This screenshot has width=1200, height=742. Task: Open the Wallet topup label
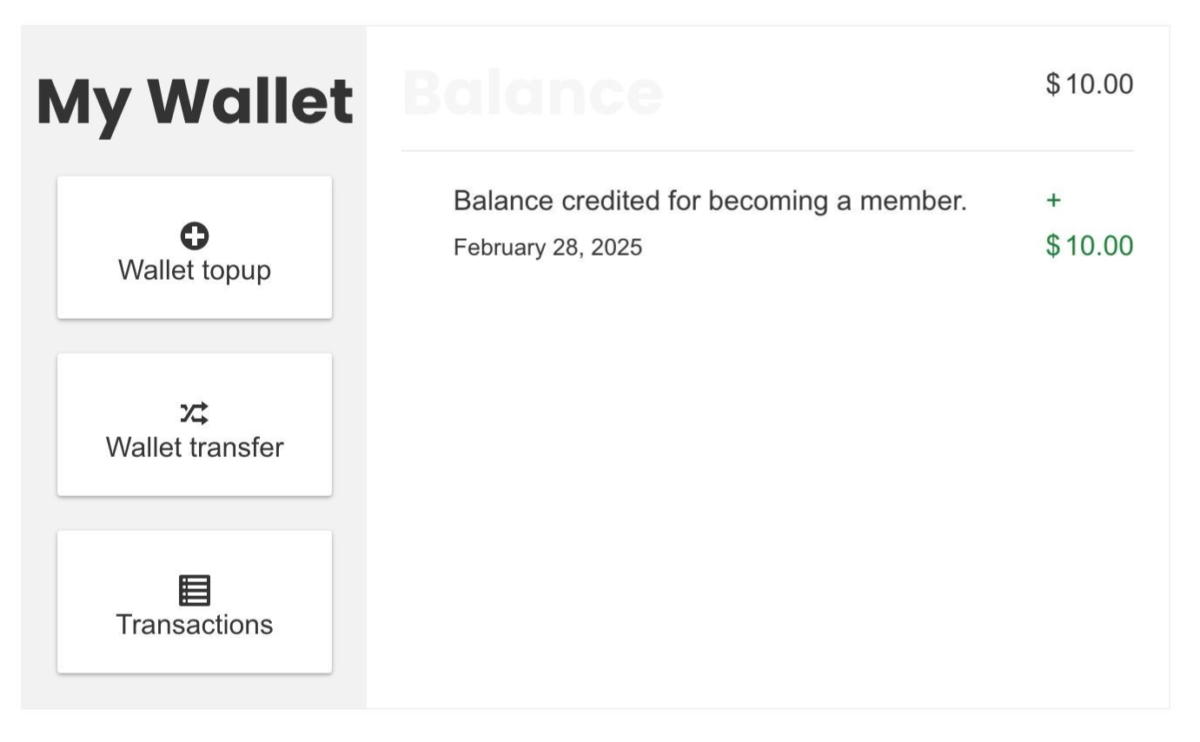(x=194, y=270)
